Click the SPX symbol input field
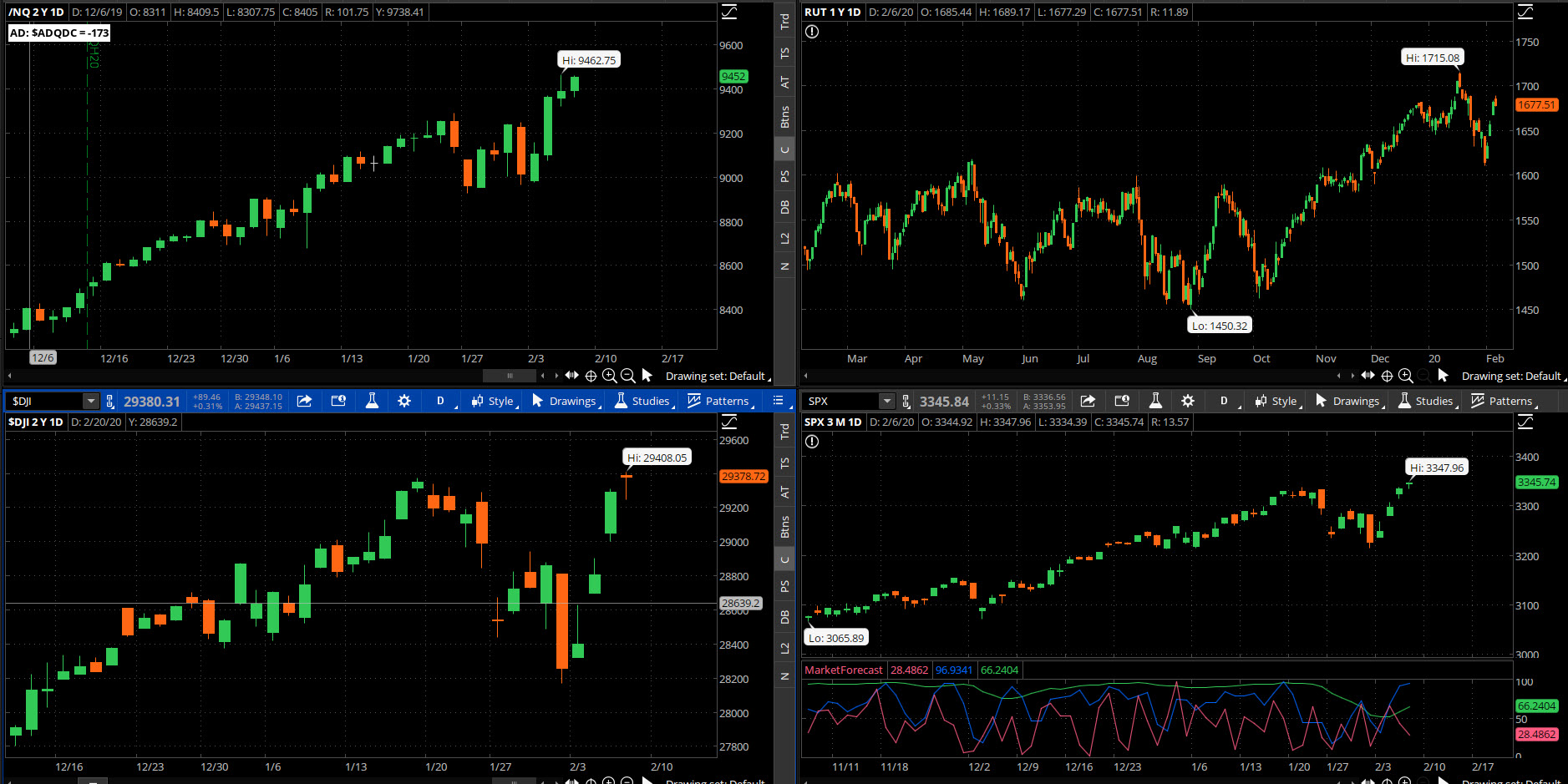The image size is (1568, 784). (x=842, y=402)
